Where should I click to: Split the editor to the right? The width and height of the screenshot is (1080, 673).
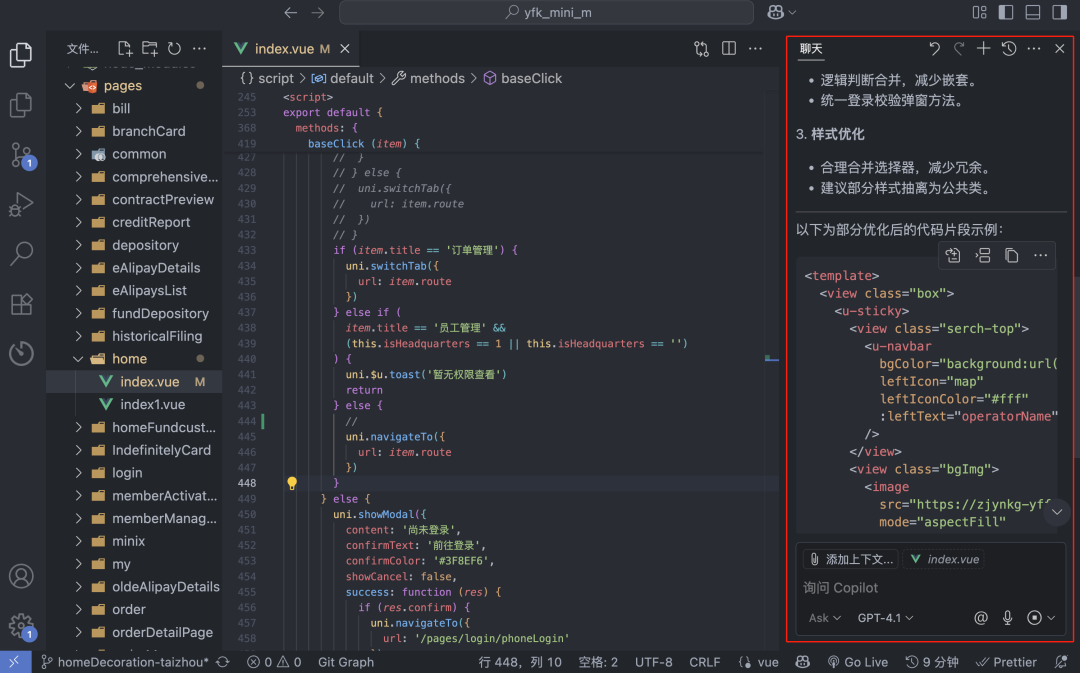point(729,49)
